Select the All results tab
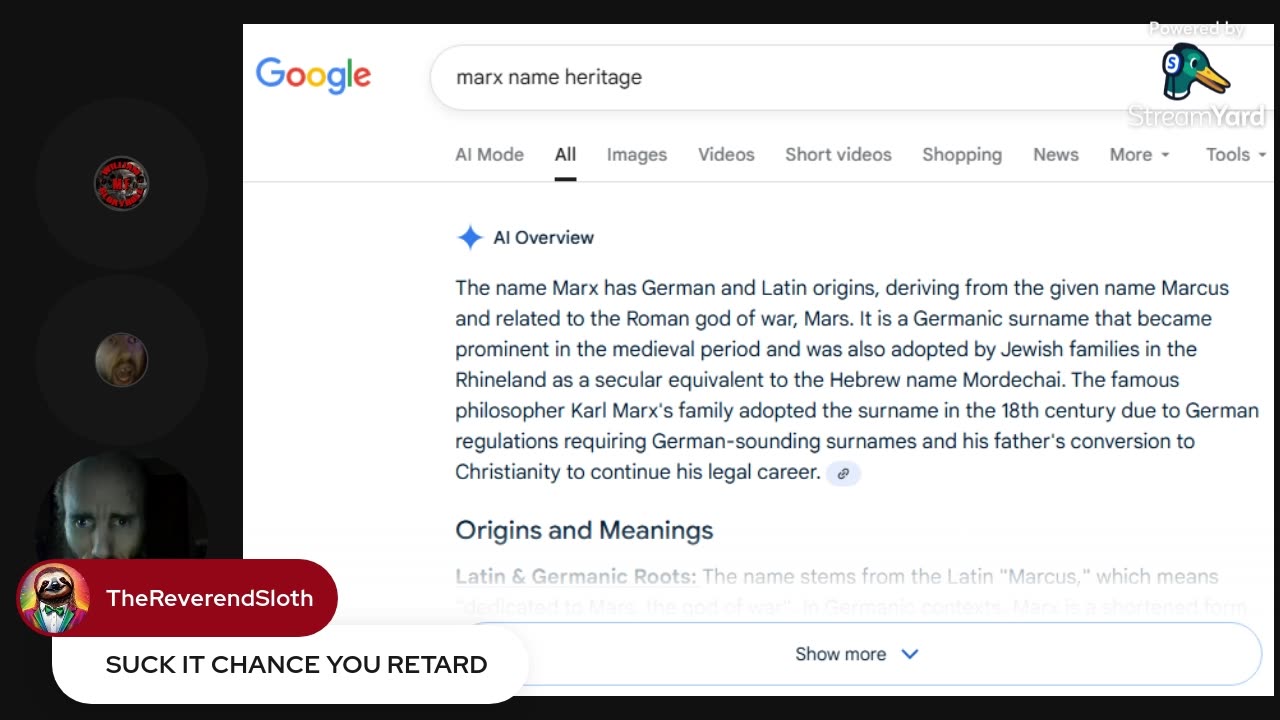Viewport: 1280px width, 720px height. tap(565, 154)
